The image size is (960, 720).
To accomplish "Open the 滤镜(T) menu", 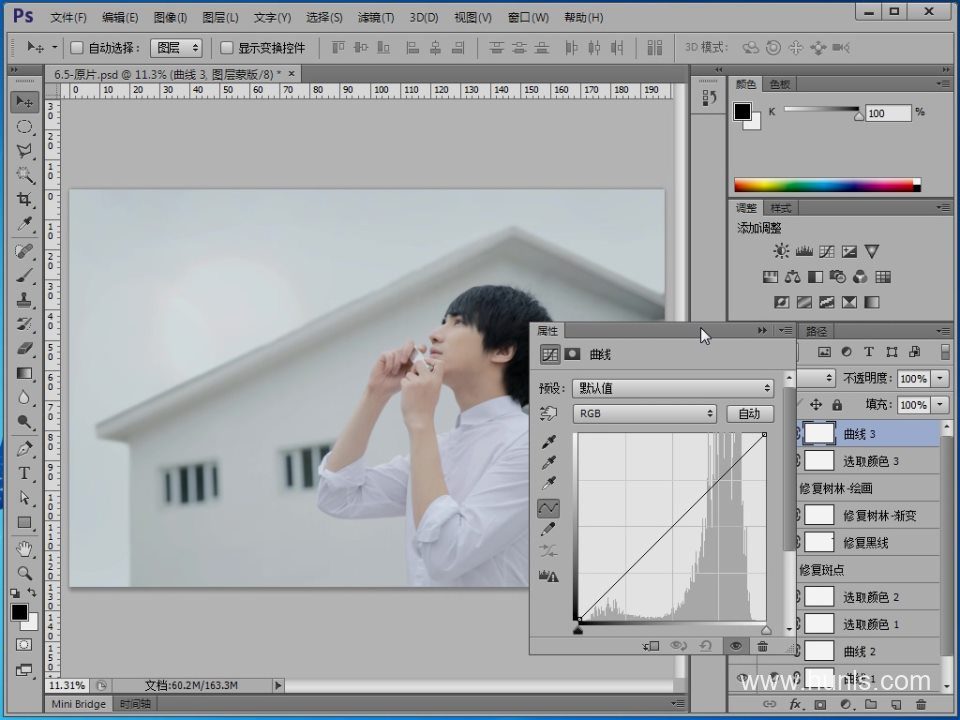I will tap(375, 18).
